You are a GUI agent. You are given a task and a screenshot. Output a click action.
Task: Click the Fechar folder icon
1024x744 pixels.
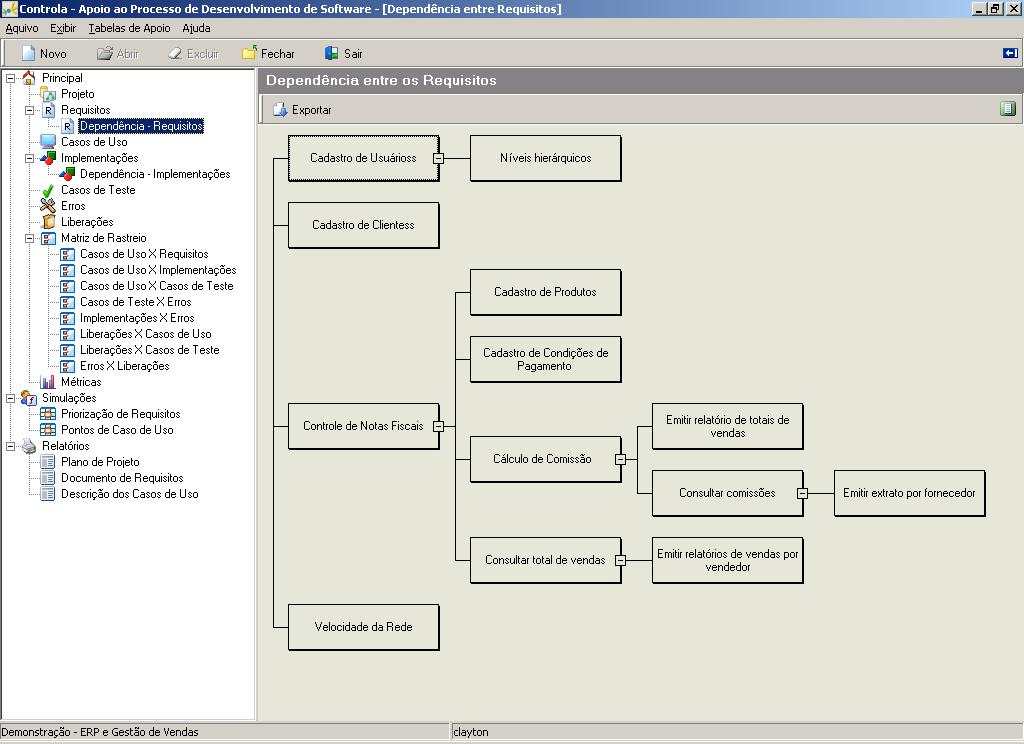point(250,54)
